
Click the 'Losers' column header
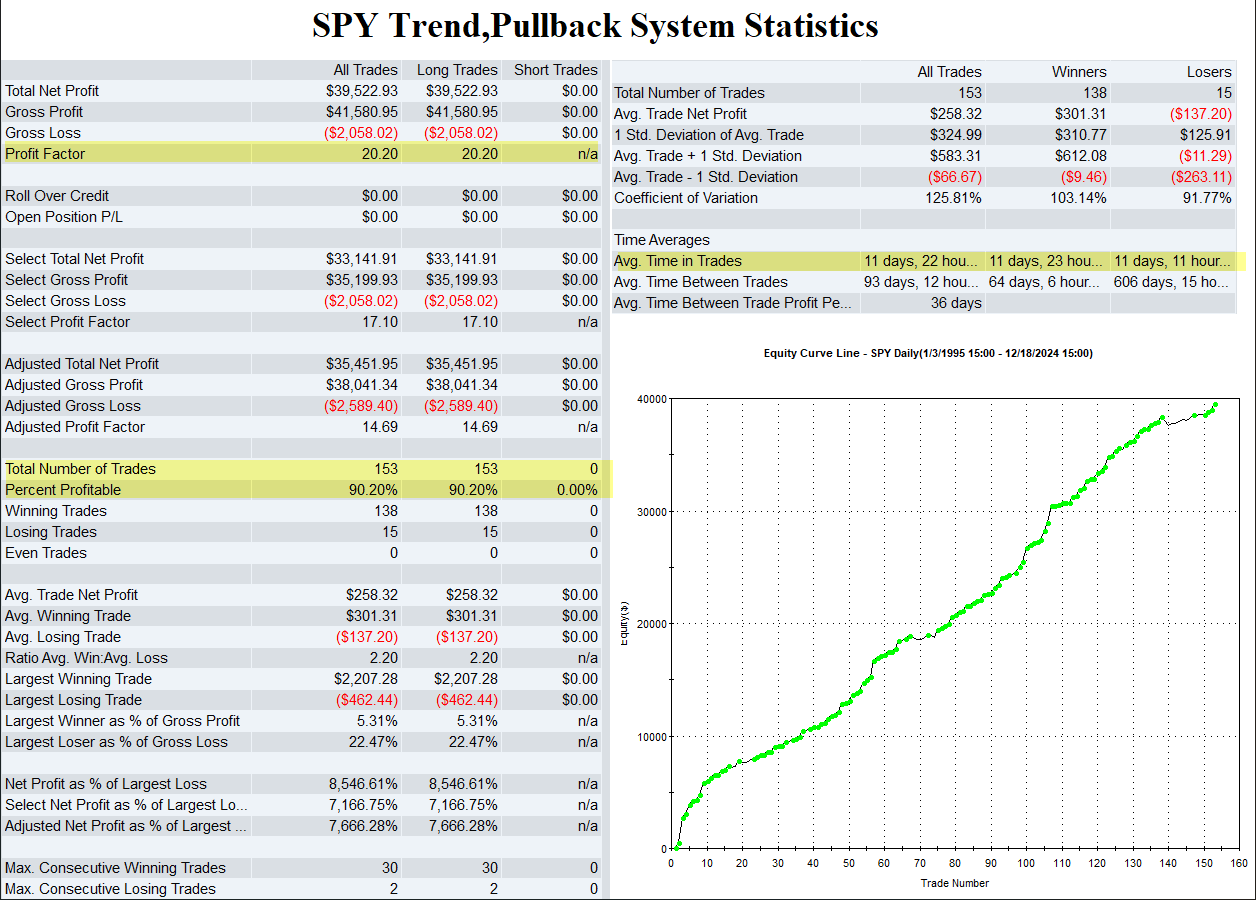1209,72
